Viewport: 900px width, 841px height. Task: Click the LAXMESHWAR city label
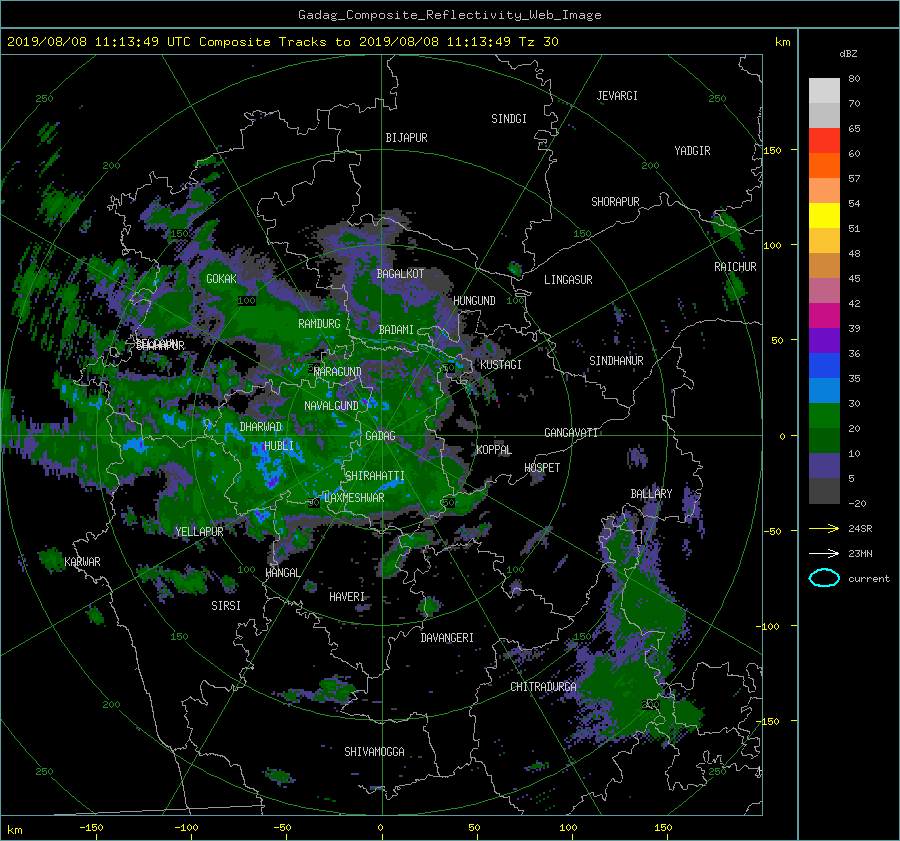tap(354, 498)
